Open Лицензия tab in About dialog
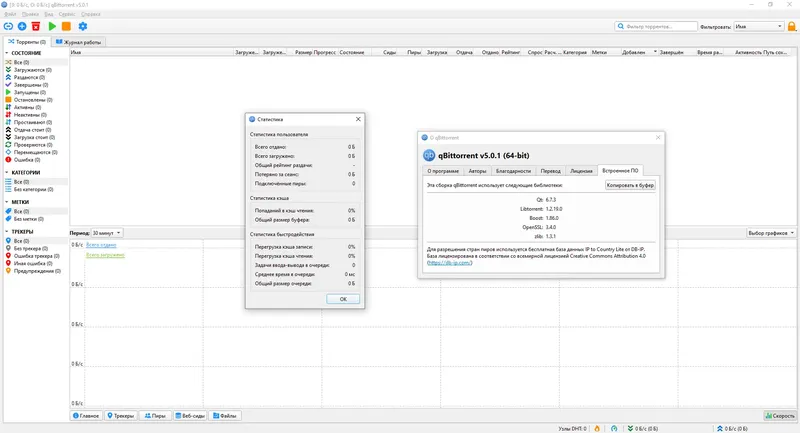This screenshot has width=800, height=433. [x=581, y=171]
